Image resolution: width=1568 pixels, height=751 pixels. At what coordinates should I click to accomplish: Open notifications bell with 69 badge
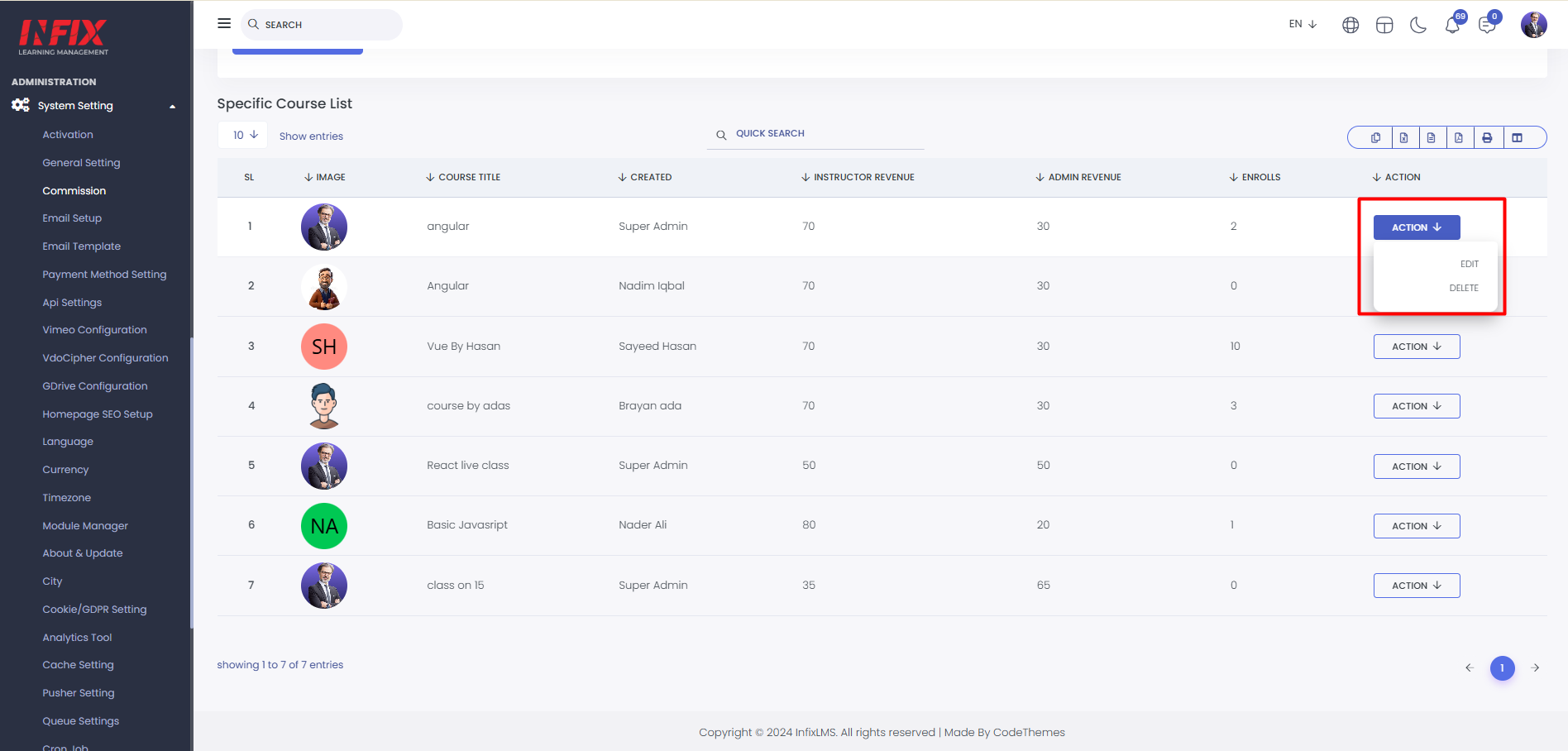[x=1453, y=24]
